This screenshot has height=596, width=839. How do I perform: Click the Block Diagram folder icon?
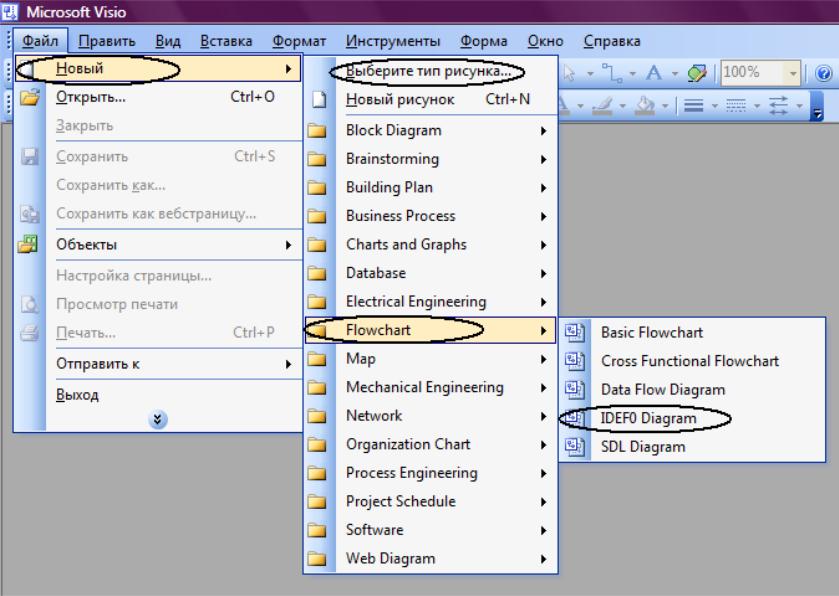point(317,130)
